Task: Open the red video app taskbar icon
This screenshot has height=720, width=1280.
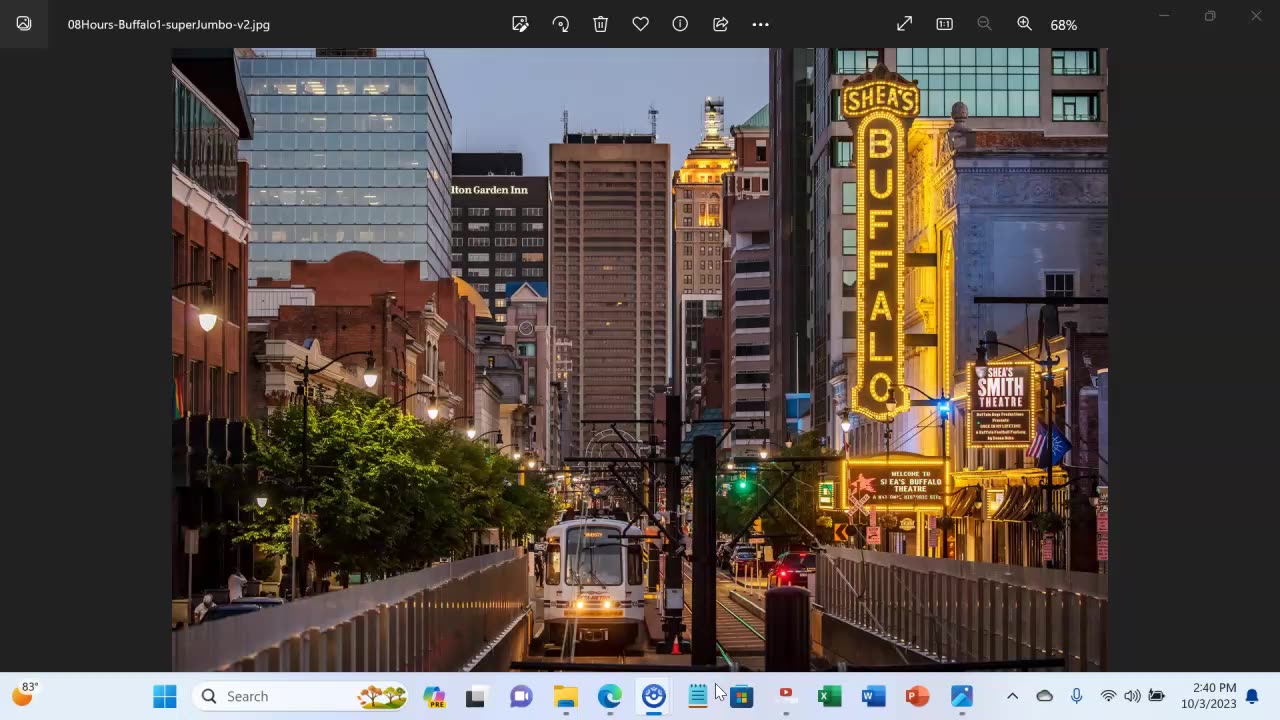Action: 786,694
